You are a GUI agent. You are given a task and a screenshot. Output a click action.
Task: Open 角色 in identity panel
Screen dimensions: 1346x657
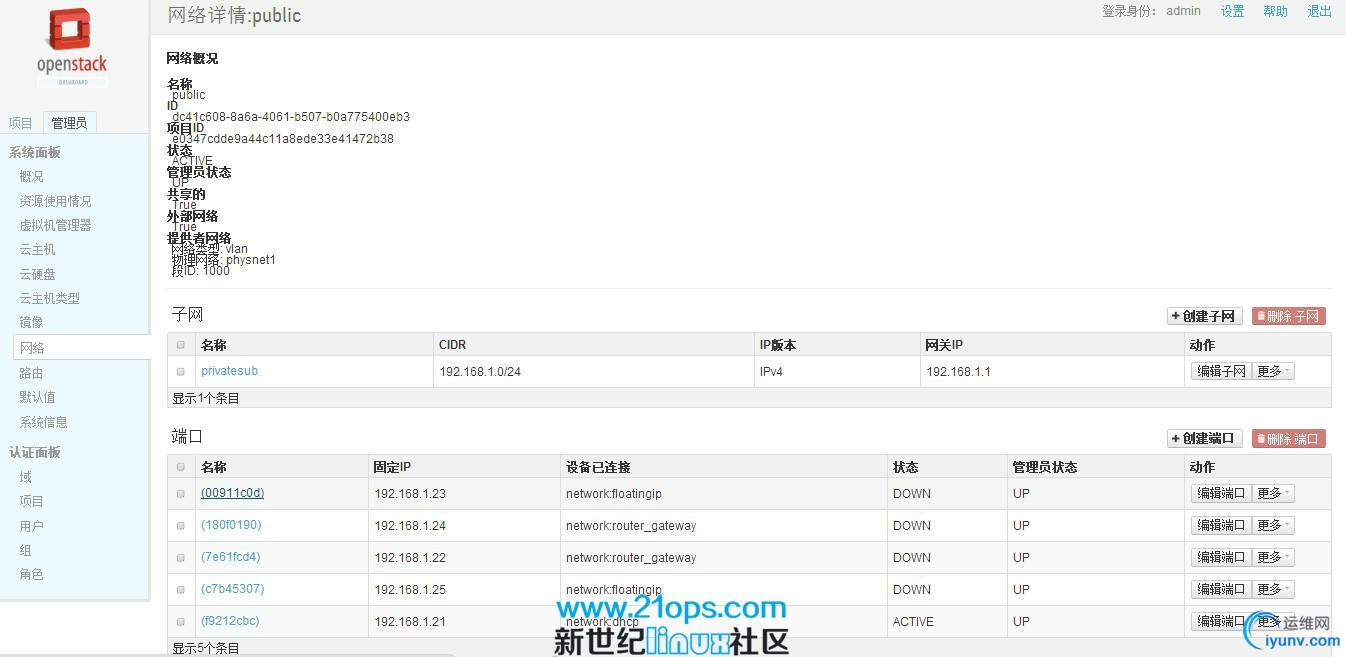coord(32,574)
